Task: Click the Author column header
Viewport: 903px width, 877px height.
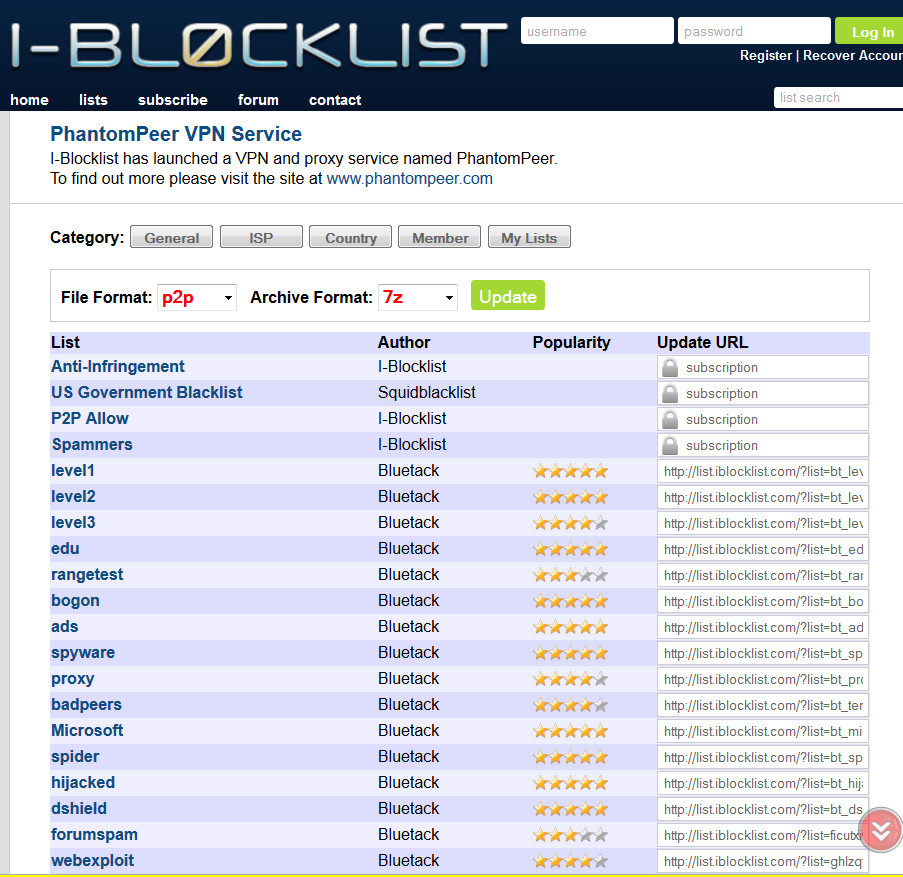Action: pos(404,342)
